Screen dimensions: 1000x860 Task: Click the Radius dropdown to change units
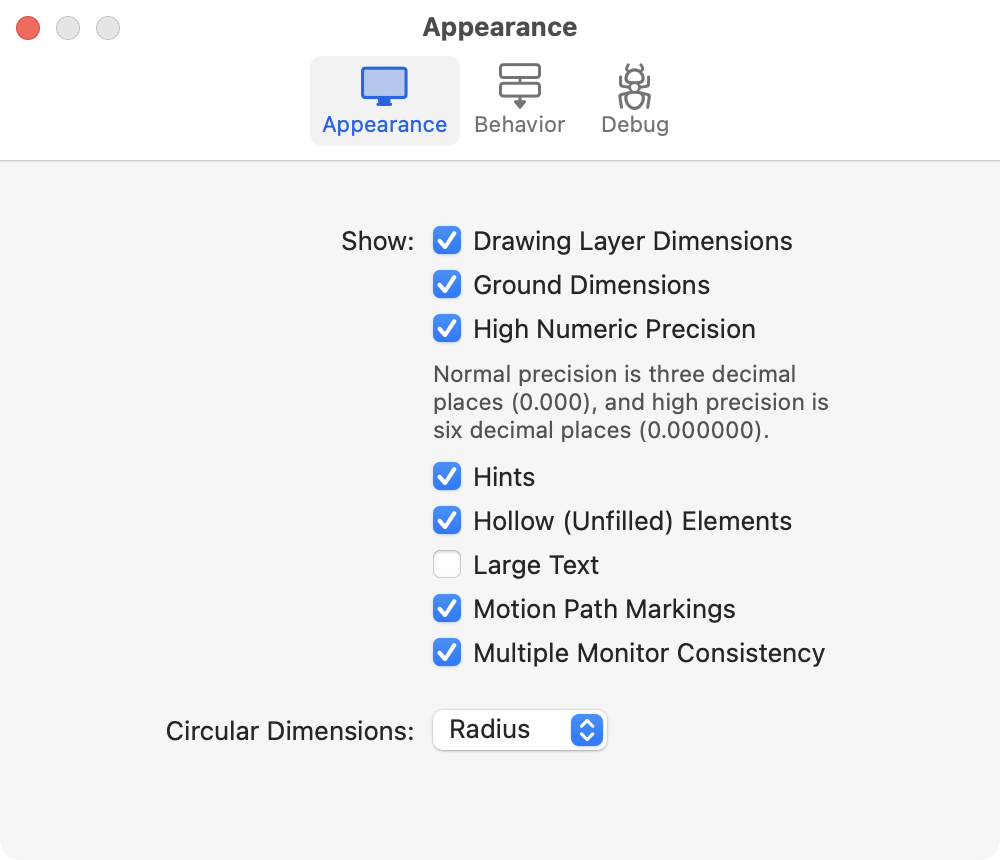(x=519, y=730)
